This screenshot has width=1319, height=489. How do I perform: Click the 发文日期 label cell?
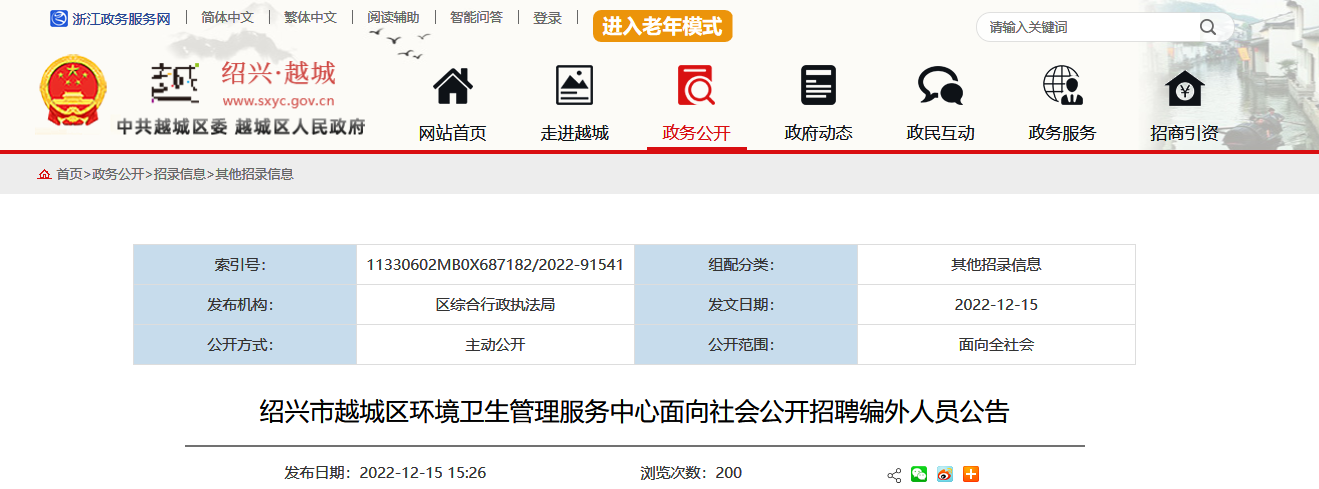pyautogui.click(x=746, y=305)
